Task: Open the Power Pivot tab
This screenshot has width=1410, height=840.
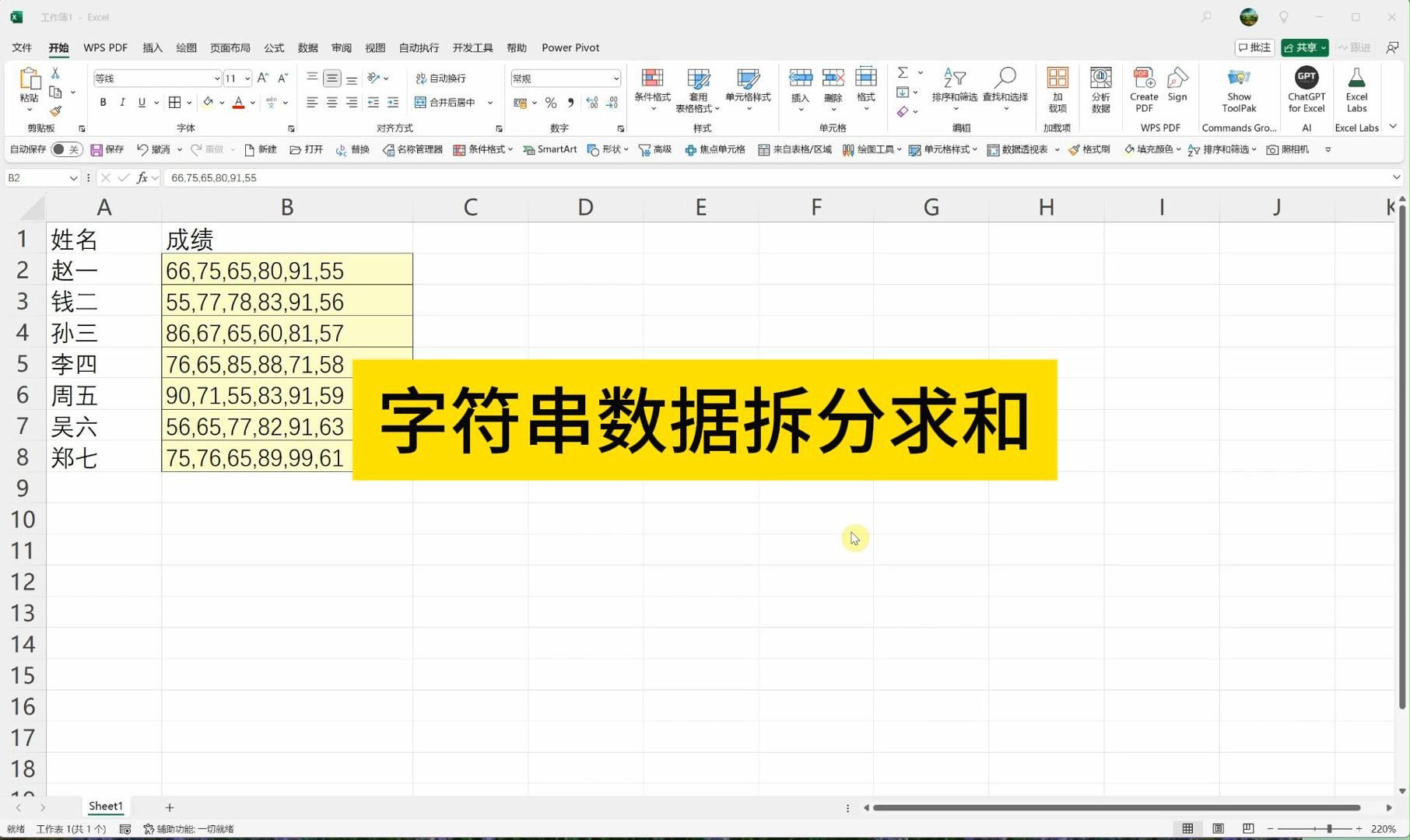Action: tap(570, 47)
